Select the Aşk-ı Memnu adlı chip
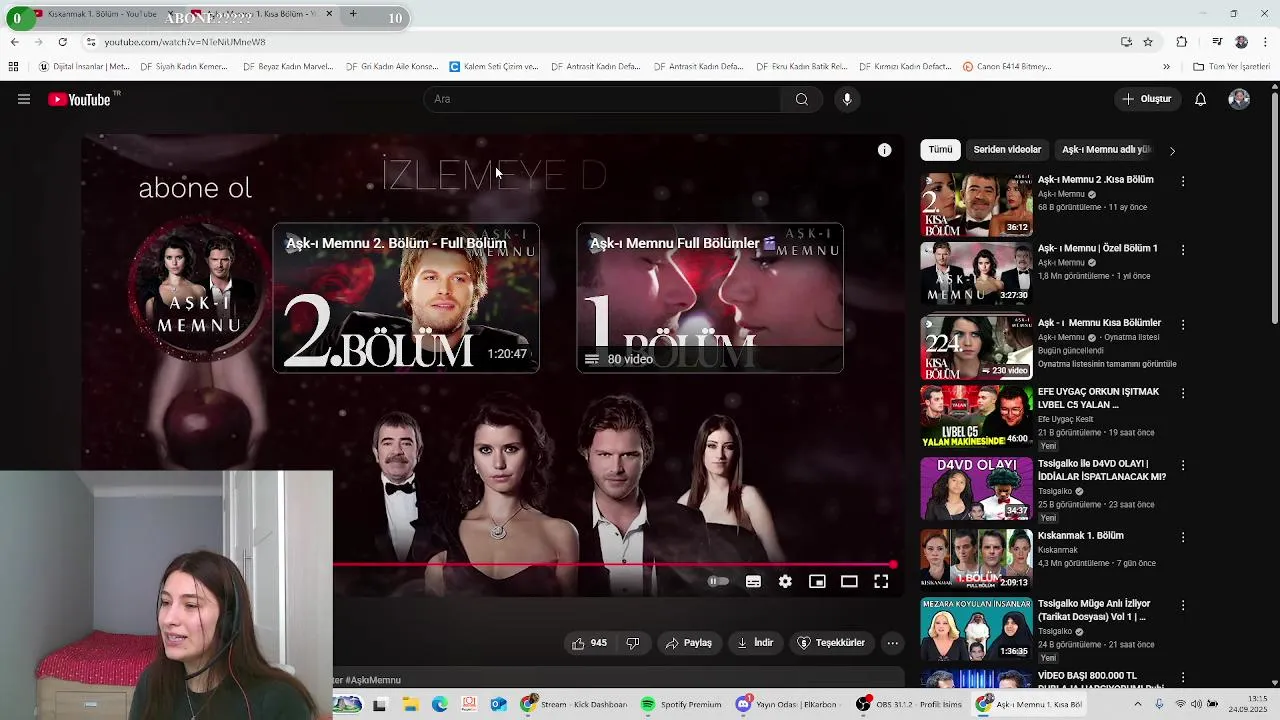1280x720 pixels. tap(1106, 150)
